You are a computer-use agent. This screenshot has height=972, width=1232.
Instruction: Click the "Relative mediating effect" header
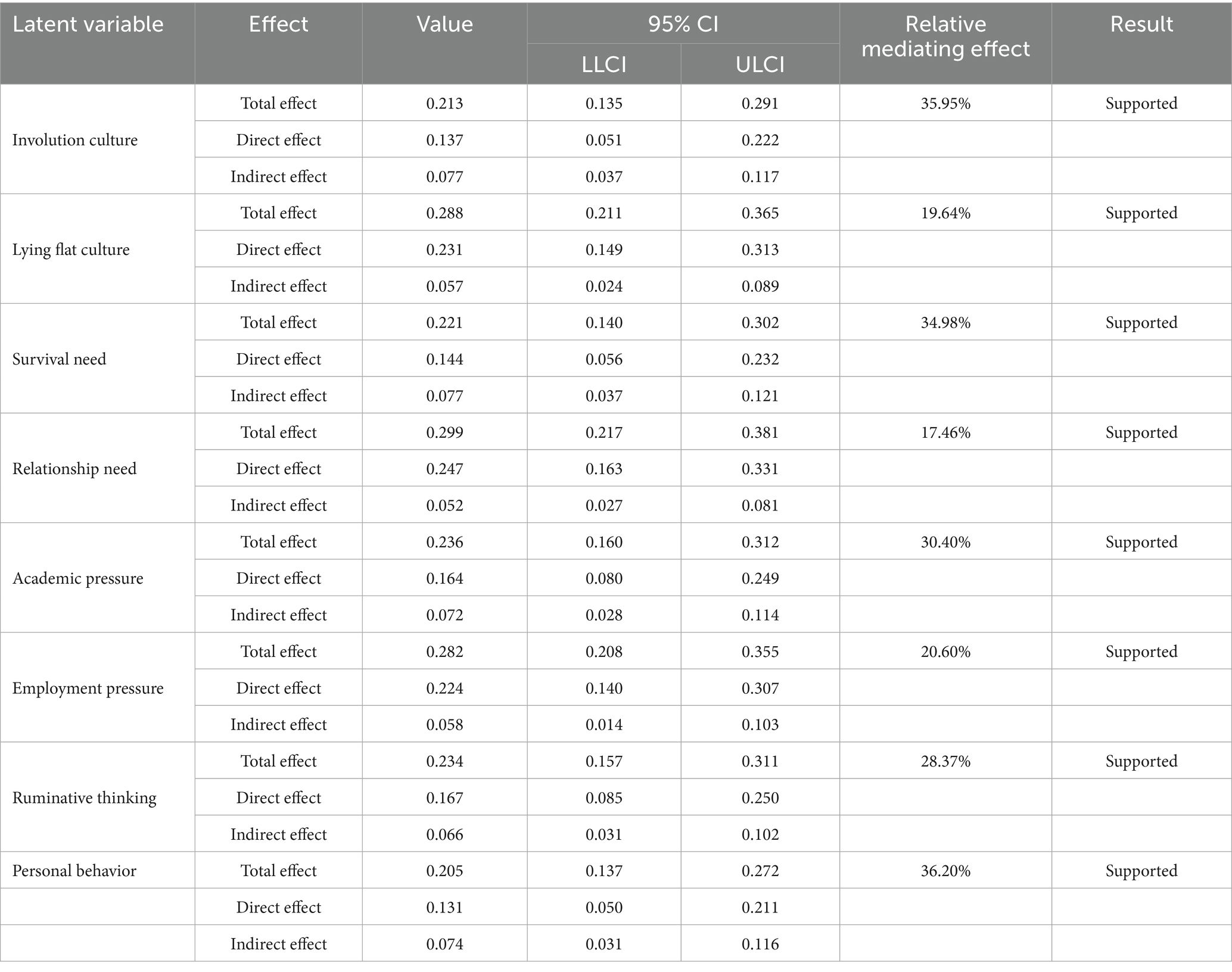pyautogui.click(x=945, y=36)
